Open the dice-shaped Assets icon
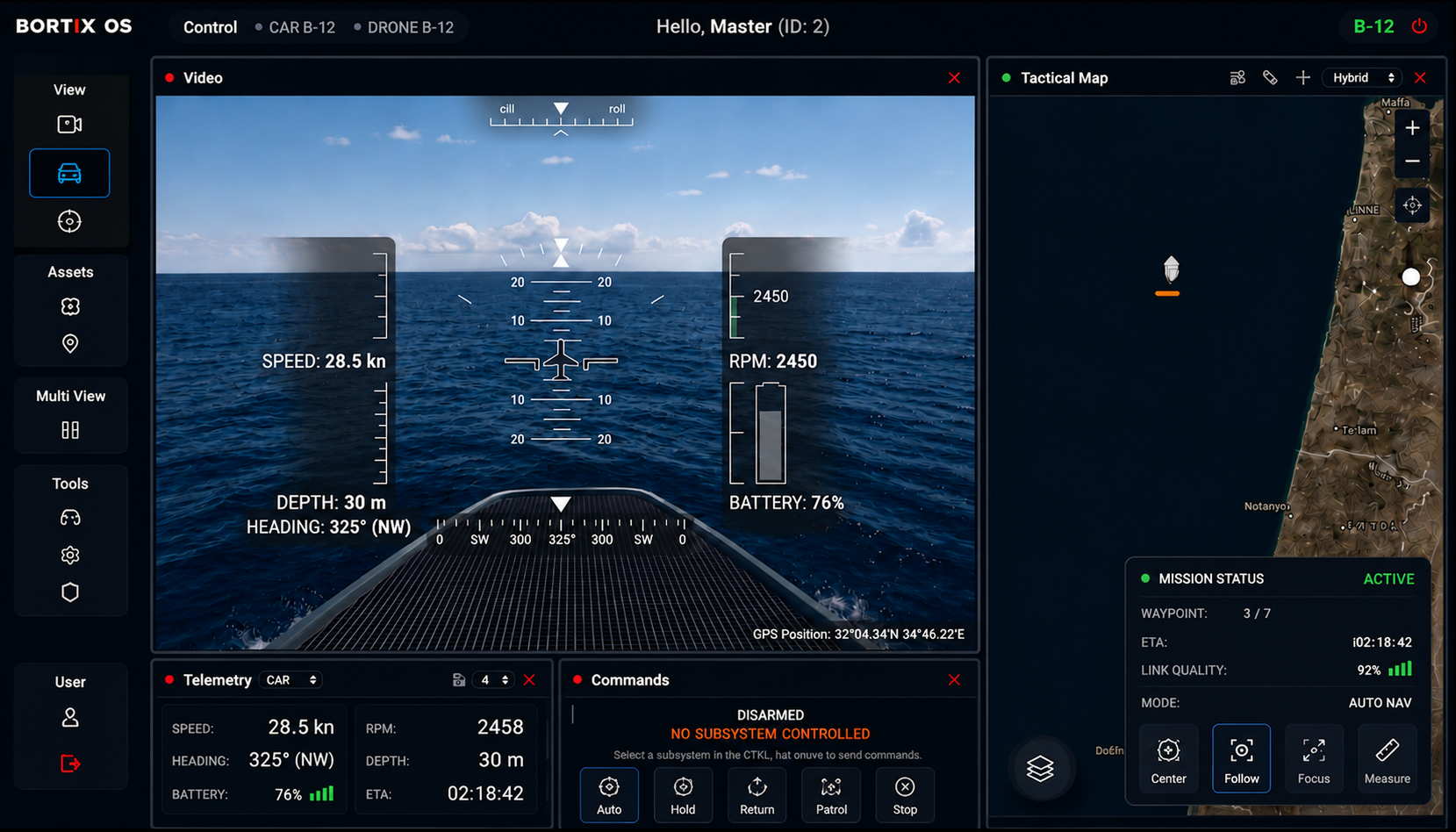1456x832 pixels. [70, 306]
